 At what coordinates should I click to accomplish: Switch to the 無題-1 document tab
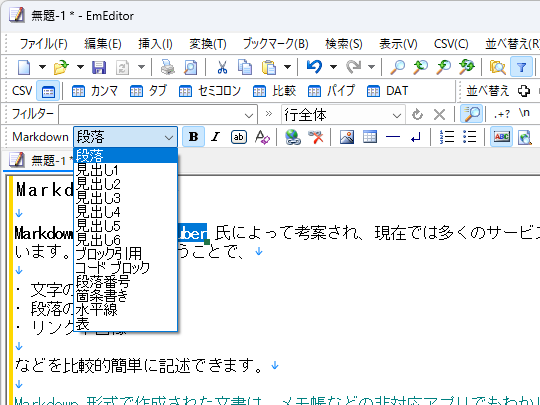click(41, 160)
